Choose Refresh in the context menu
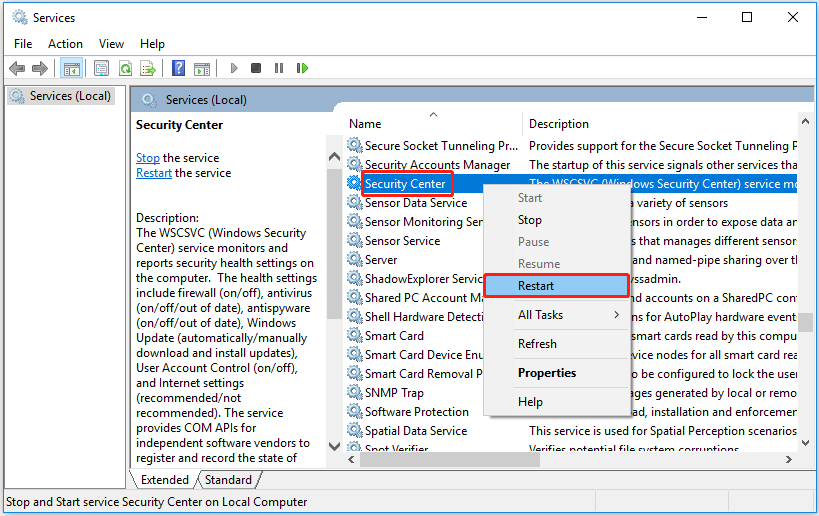This screenshot has height=516, width=819. (557, 344)
